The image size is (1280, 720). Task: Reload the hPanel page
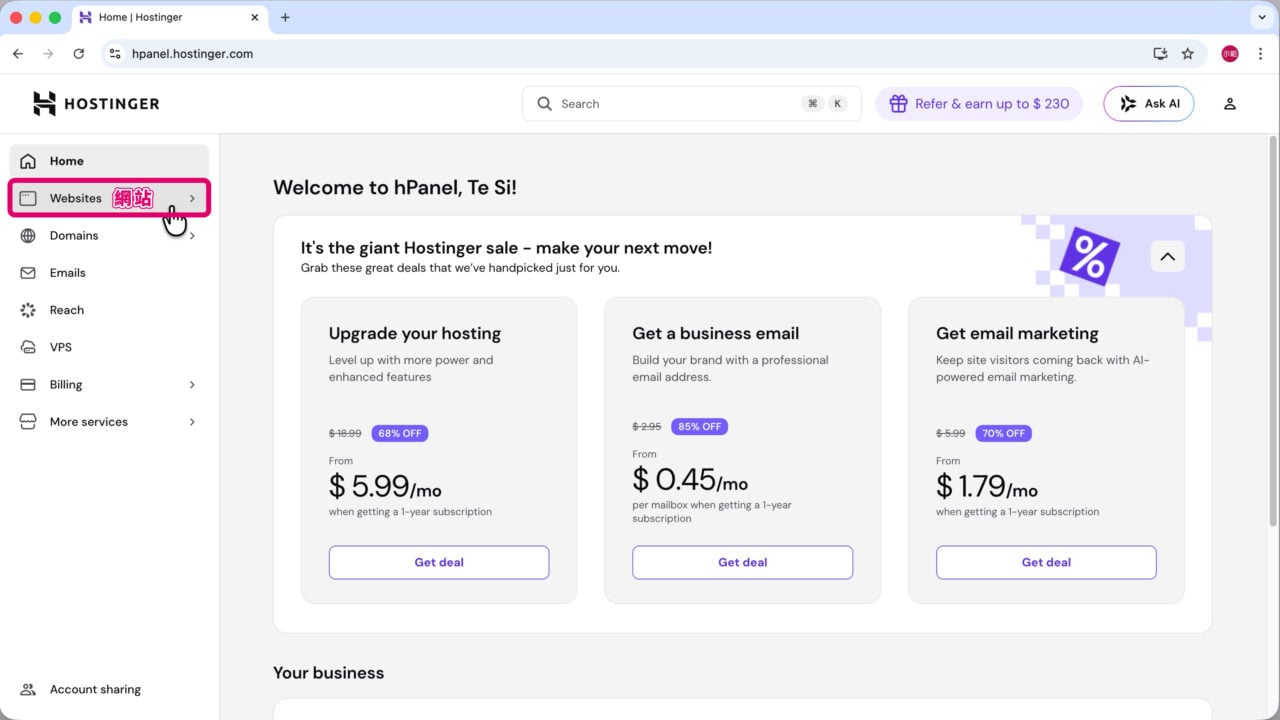click(x=79, y=54)
